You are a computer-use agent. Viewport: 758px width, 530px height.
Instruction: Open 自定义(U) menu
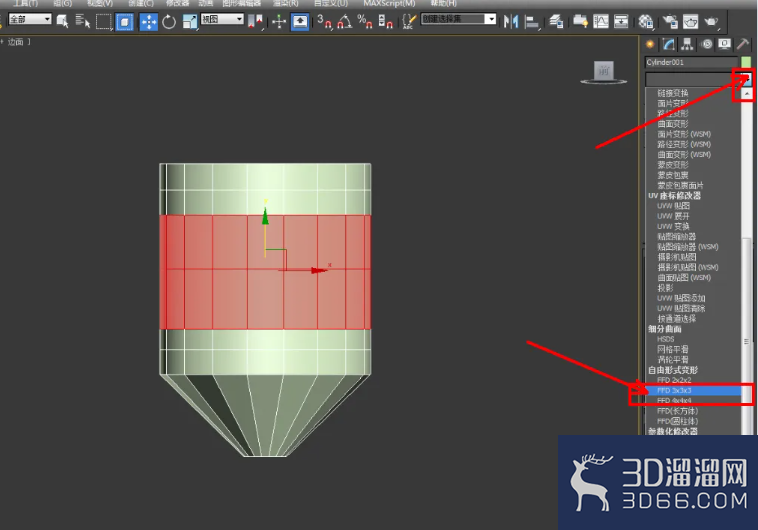[331, 3]
